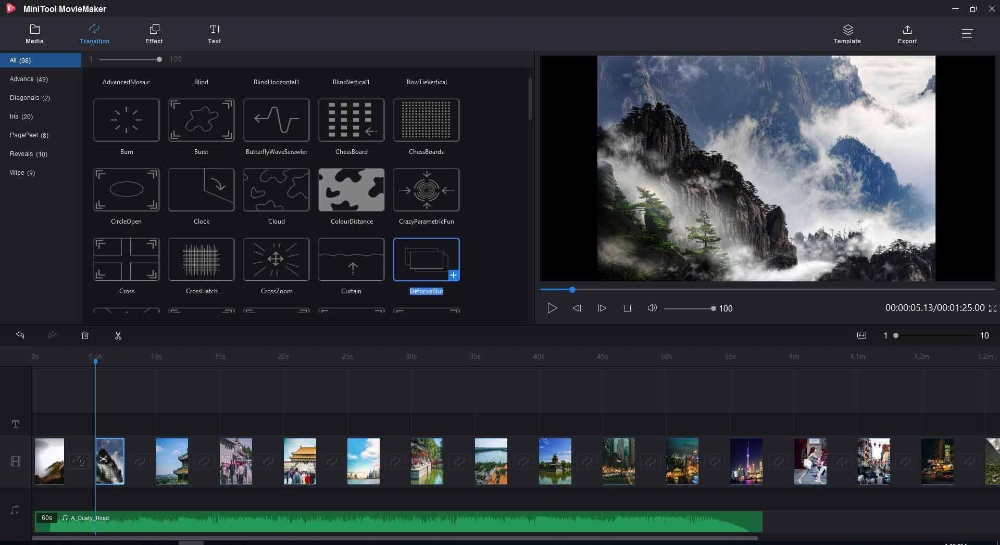Choose the Clock transition
The height and width of the screenshot is (545, 1000).
coord(202,189)
